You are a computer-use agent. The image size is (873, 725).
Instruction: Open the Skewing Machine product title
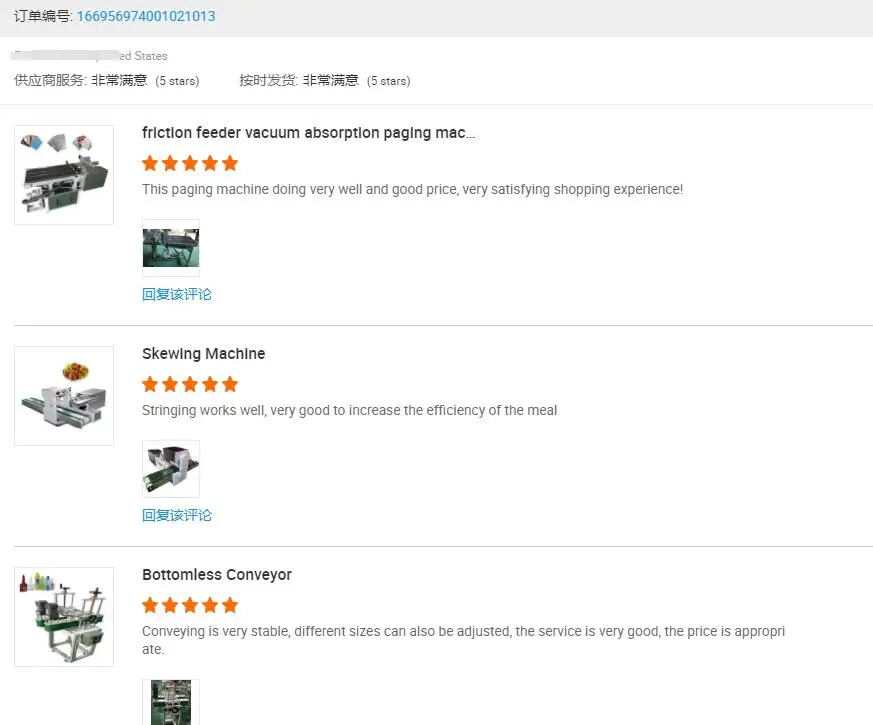pyautogui.click(x=204, y=354)
